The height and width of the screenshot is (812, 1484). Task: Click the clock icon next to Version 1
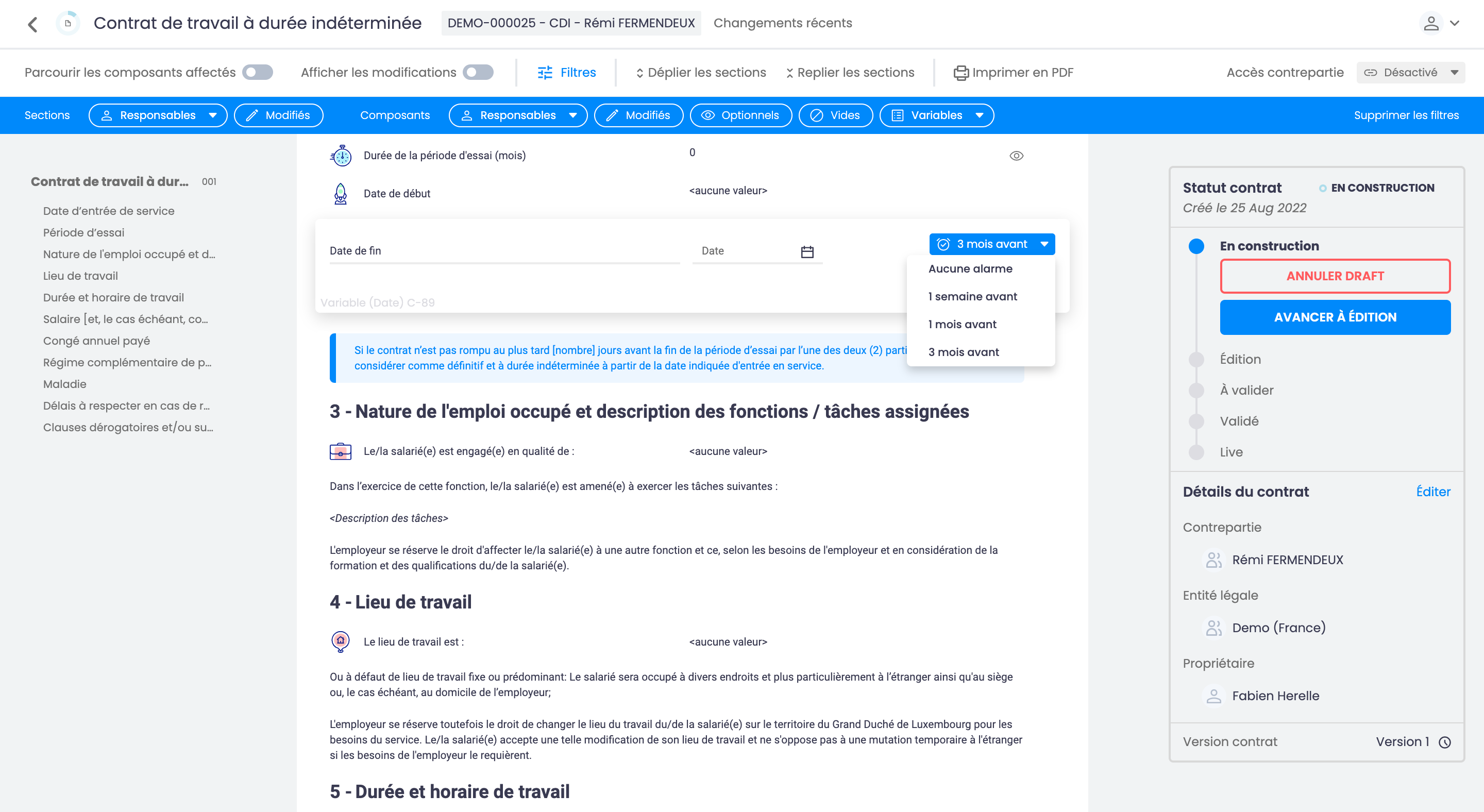click(1445, 742)
